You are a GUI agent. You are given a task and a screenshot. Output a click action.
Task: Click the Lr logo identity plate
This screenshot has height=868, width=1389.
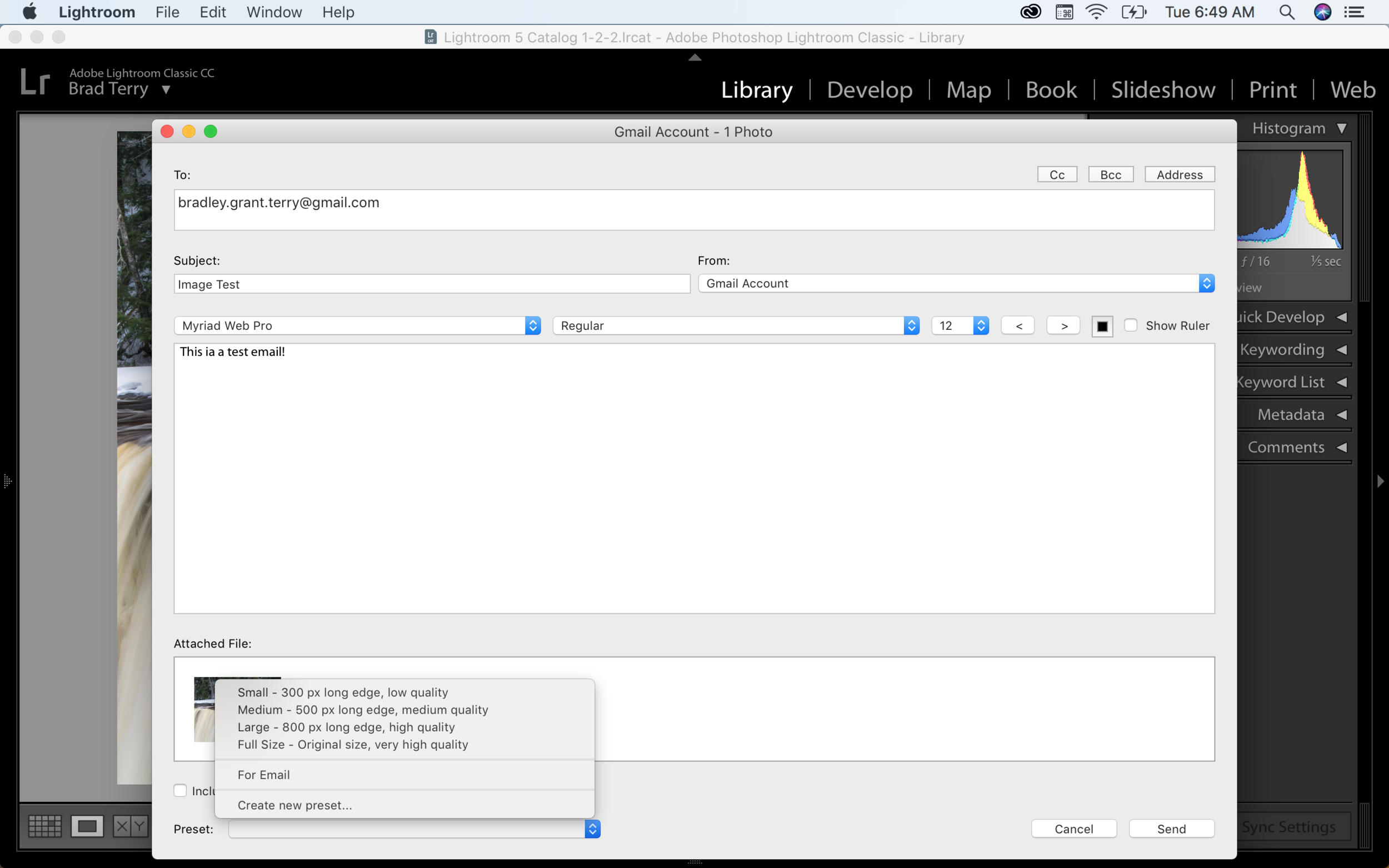[35, 82]
